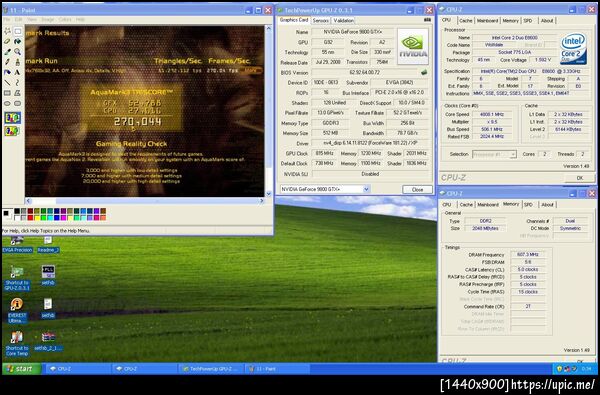Open the EVEREST Ultimate desktop shortcut
Image resolution: width=600 pixels, height=395 pixels.
tap(17, 310)
